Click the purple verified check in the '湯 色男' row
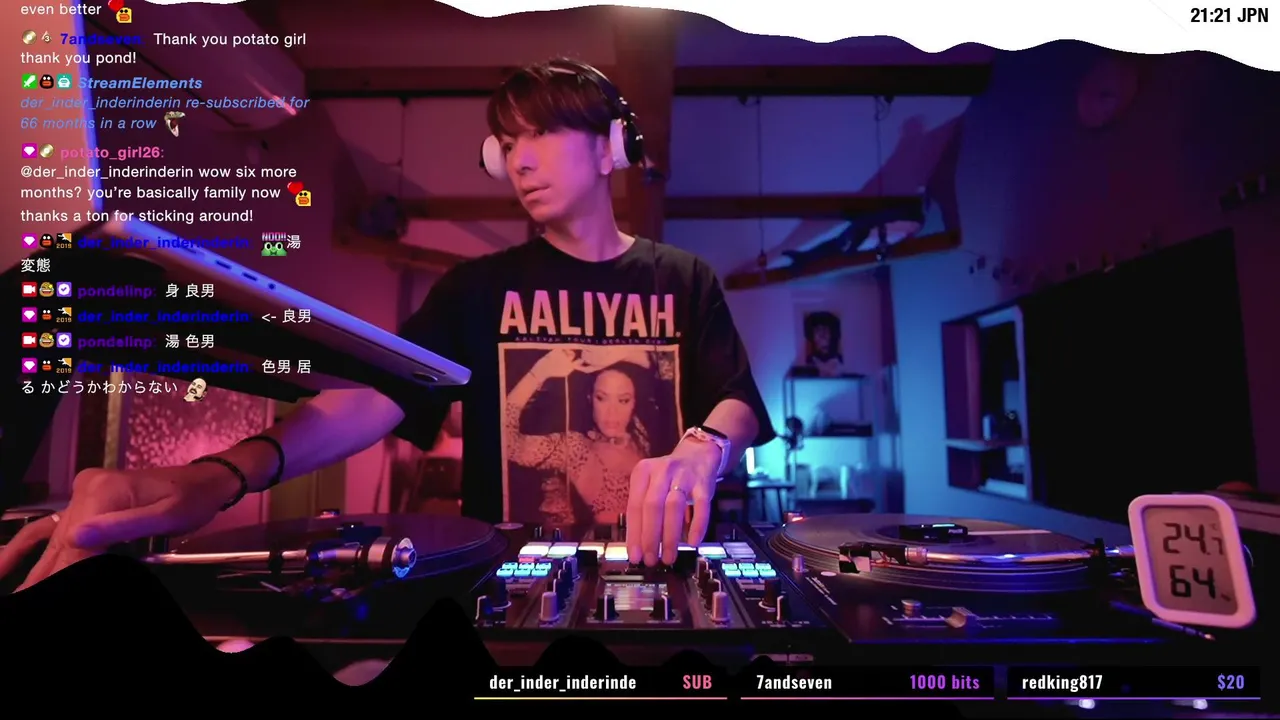 point(64,341)
